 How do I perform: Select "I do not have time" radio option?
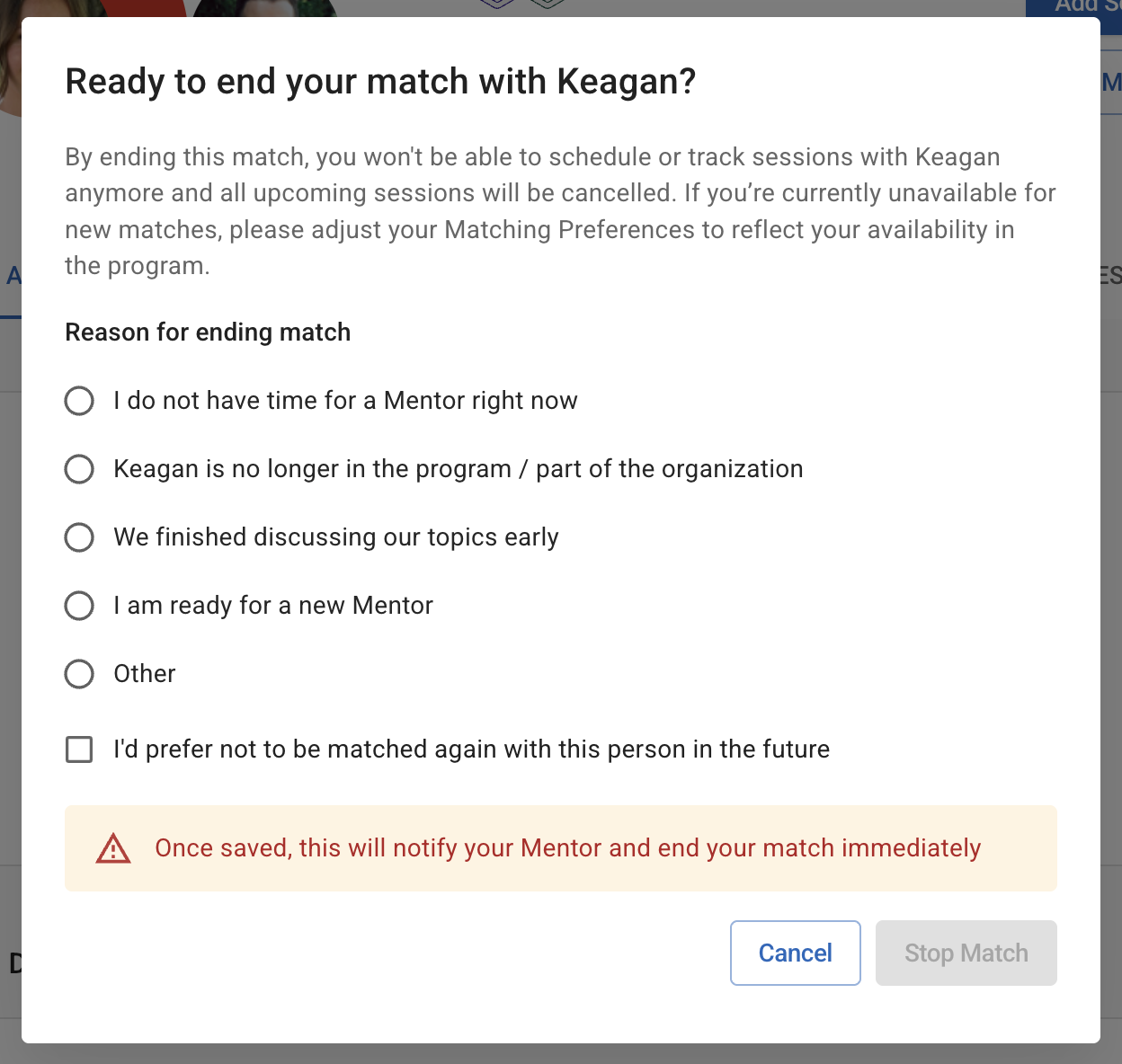tap(79, 401)
